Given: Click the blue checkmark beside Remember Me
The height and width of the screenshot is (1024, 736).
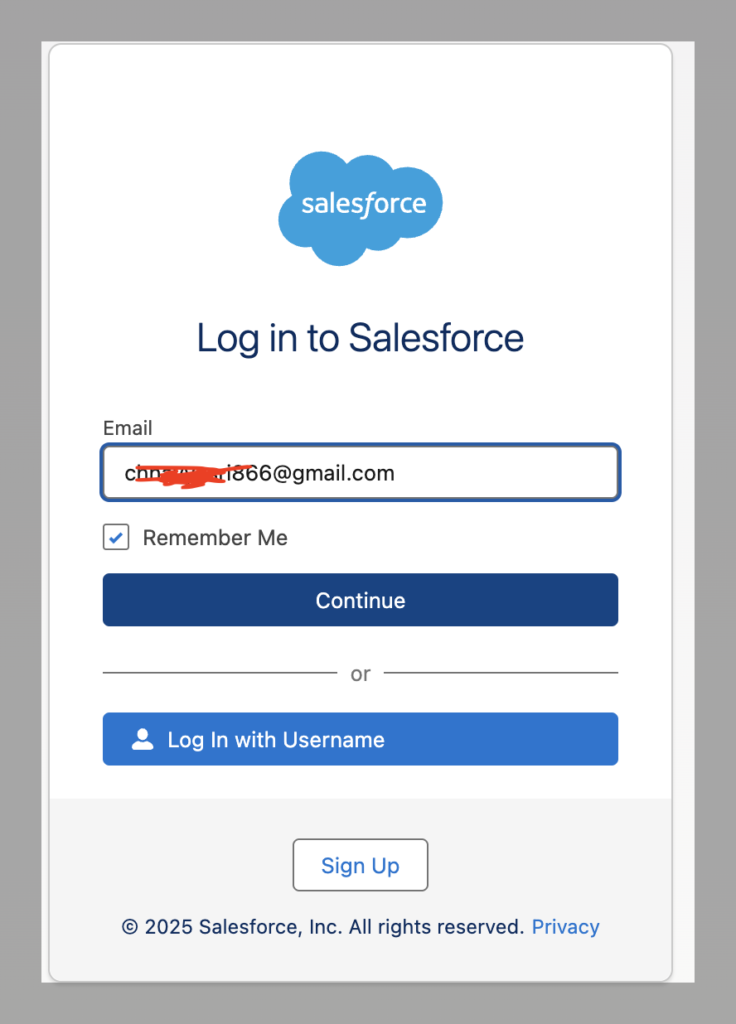Looking at the screenshot, I should tap(116, 538).
